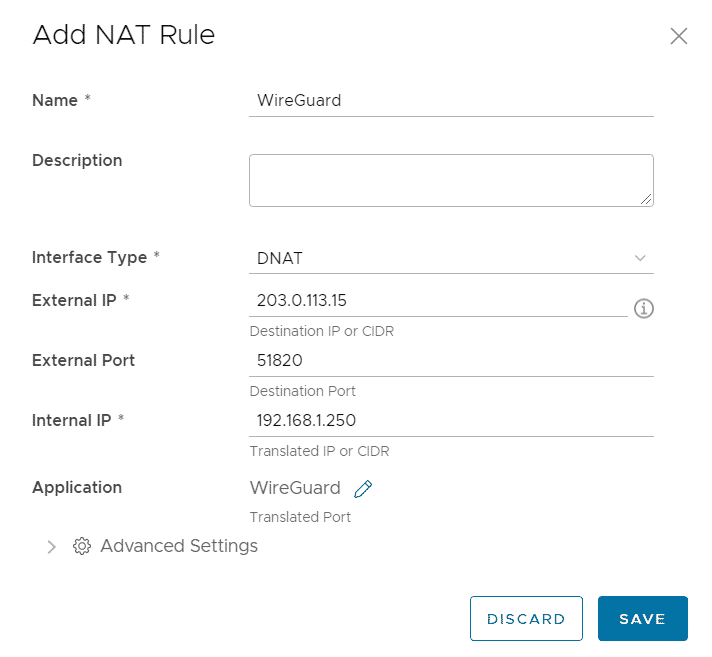Click the External Port field 51820

coord(451,361)
